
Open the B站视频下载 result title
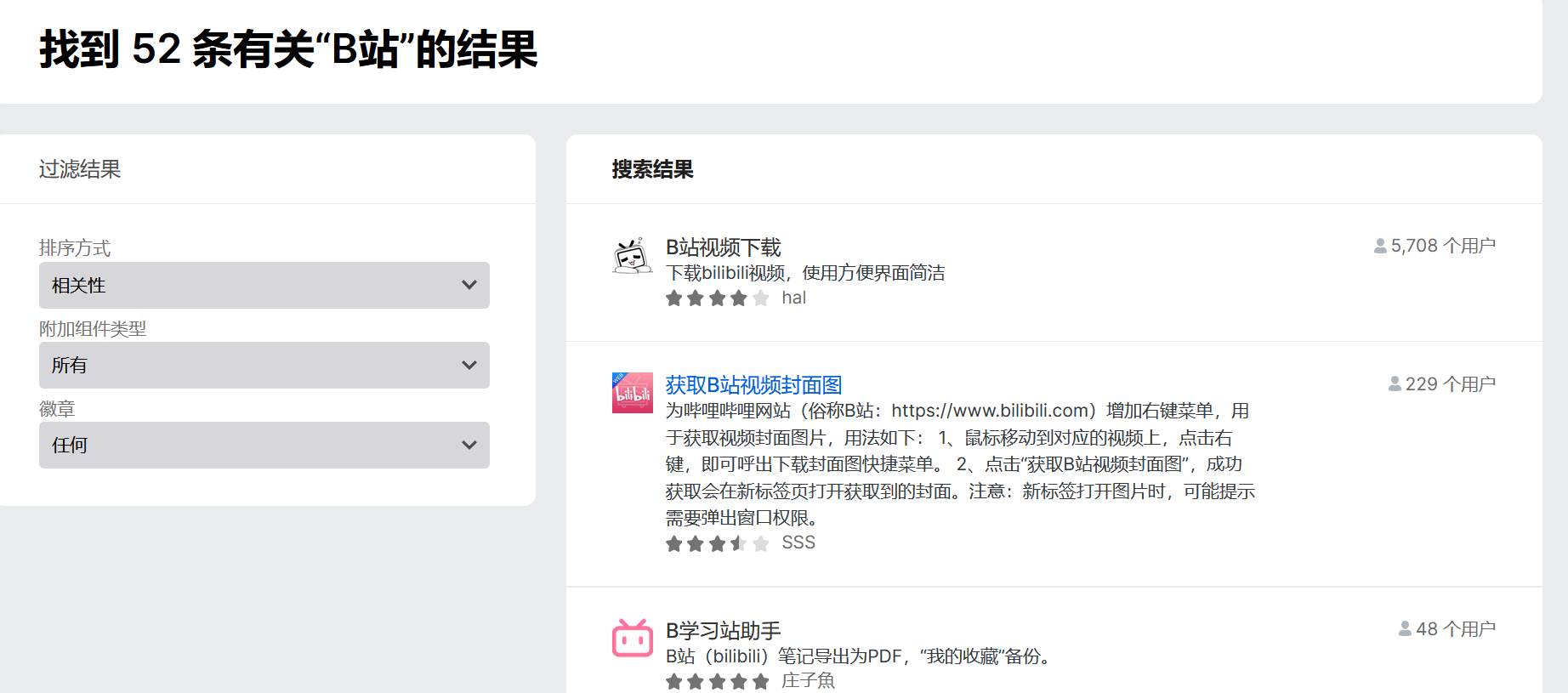(x=723, y=247)
